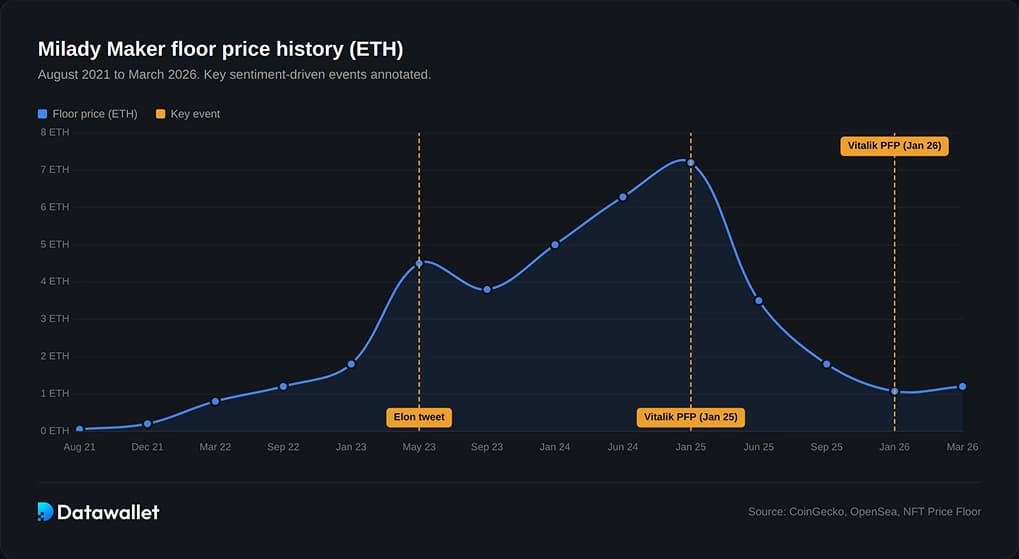
Task: Click the Datawallet brand name text
Action: tap(108, 512)
